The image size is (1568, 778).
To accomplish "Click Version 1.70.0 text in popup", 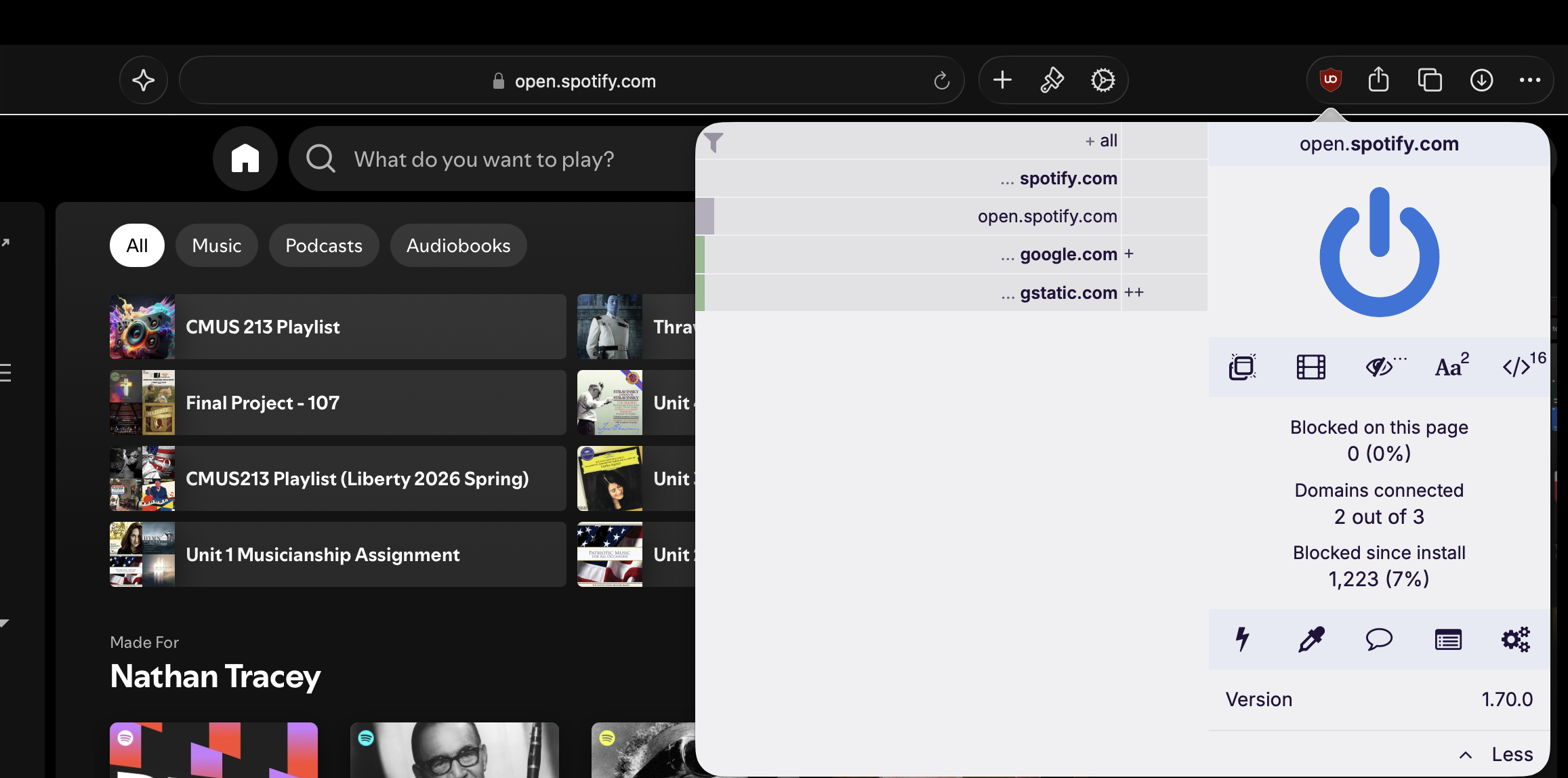I will pyautogui.click(x=1379, y=699).
